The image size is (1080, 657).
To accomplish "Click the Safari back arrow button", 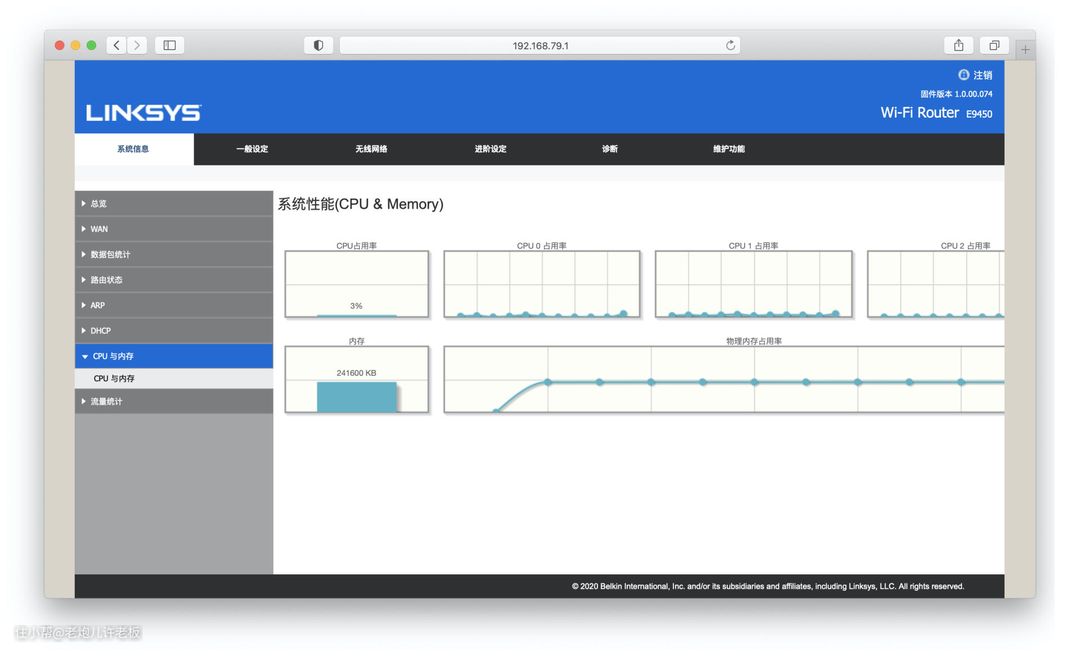I will pyautogui.click(x=117, y=45).
